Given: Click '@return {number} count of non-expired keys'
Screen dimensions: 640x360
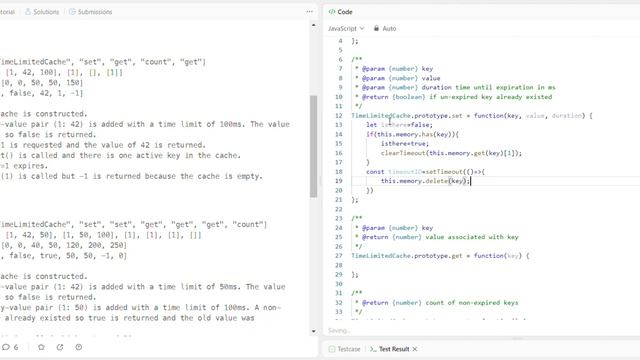Looking at the screenshot, I should (x=436, y=302).
